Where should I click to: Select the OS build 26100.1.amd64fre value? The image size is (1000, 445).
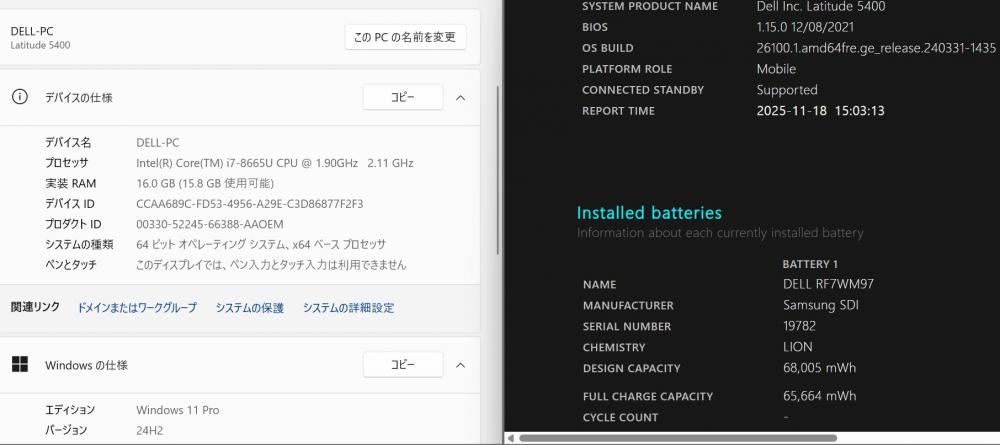[x=876, y=48]
